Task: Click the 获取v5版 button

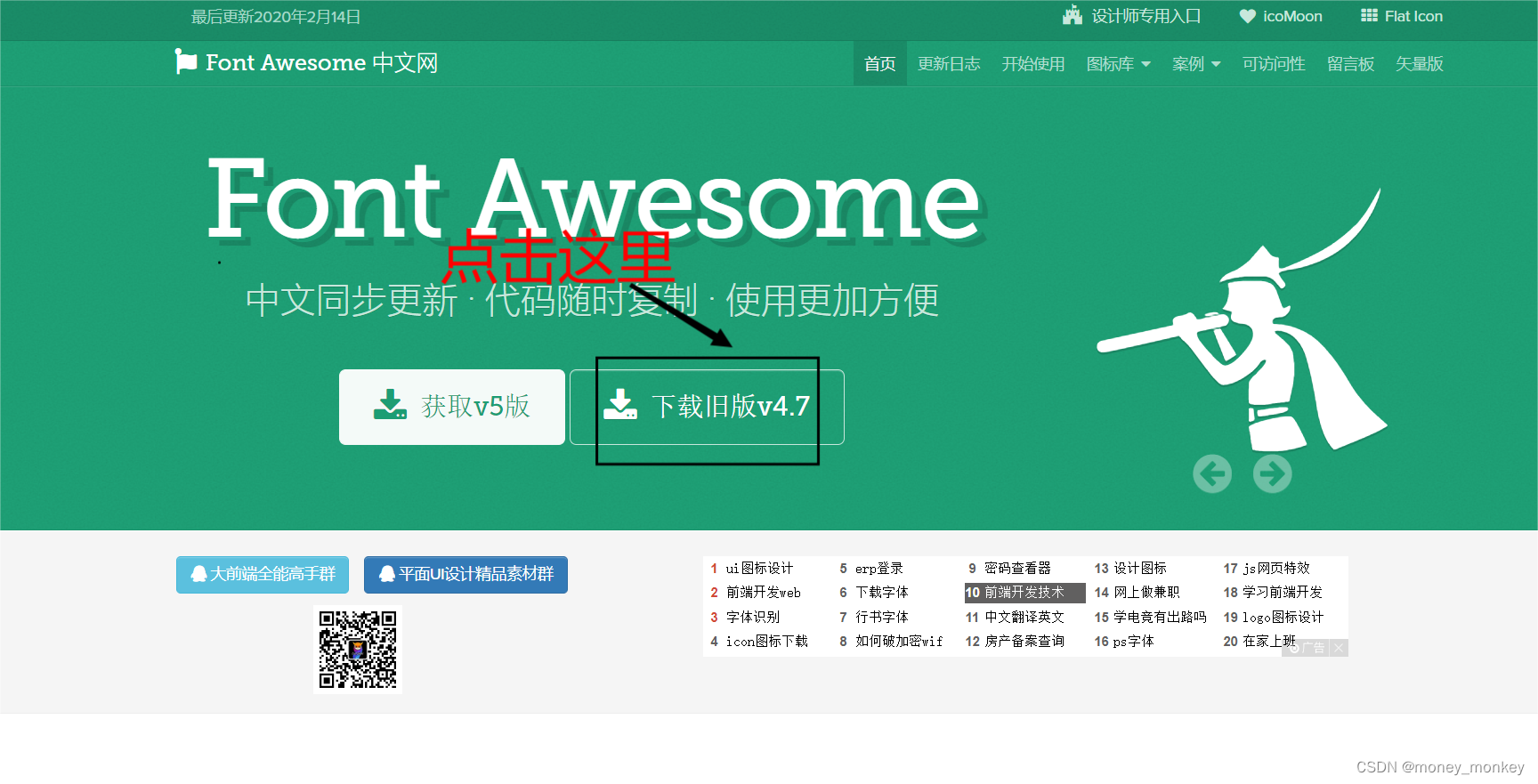Action: click(452, 407)
